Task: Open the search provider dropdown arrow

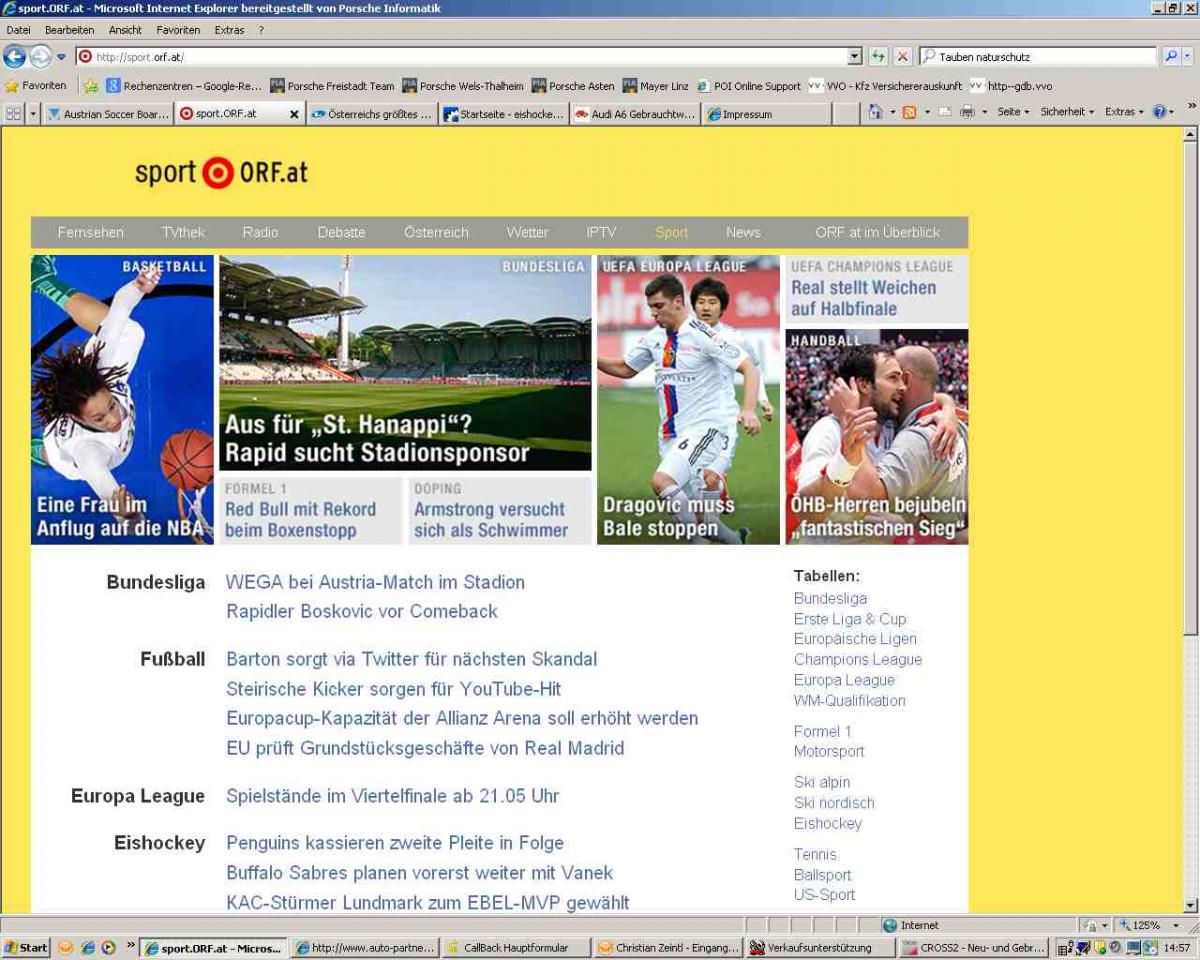Action: coord(1189,57)
